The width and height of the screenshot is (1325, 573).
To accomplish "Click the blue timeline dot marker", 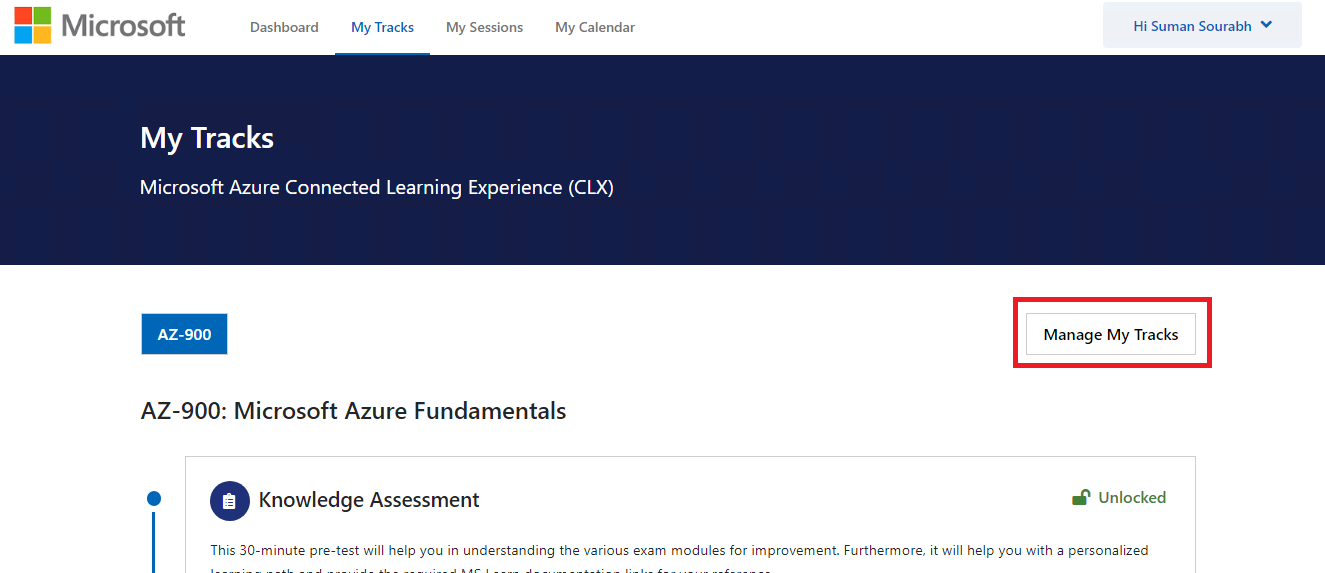I will [x=154, y=498].
